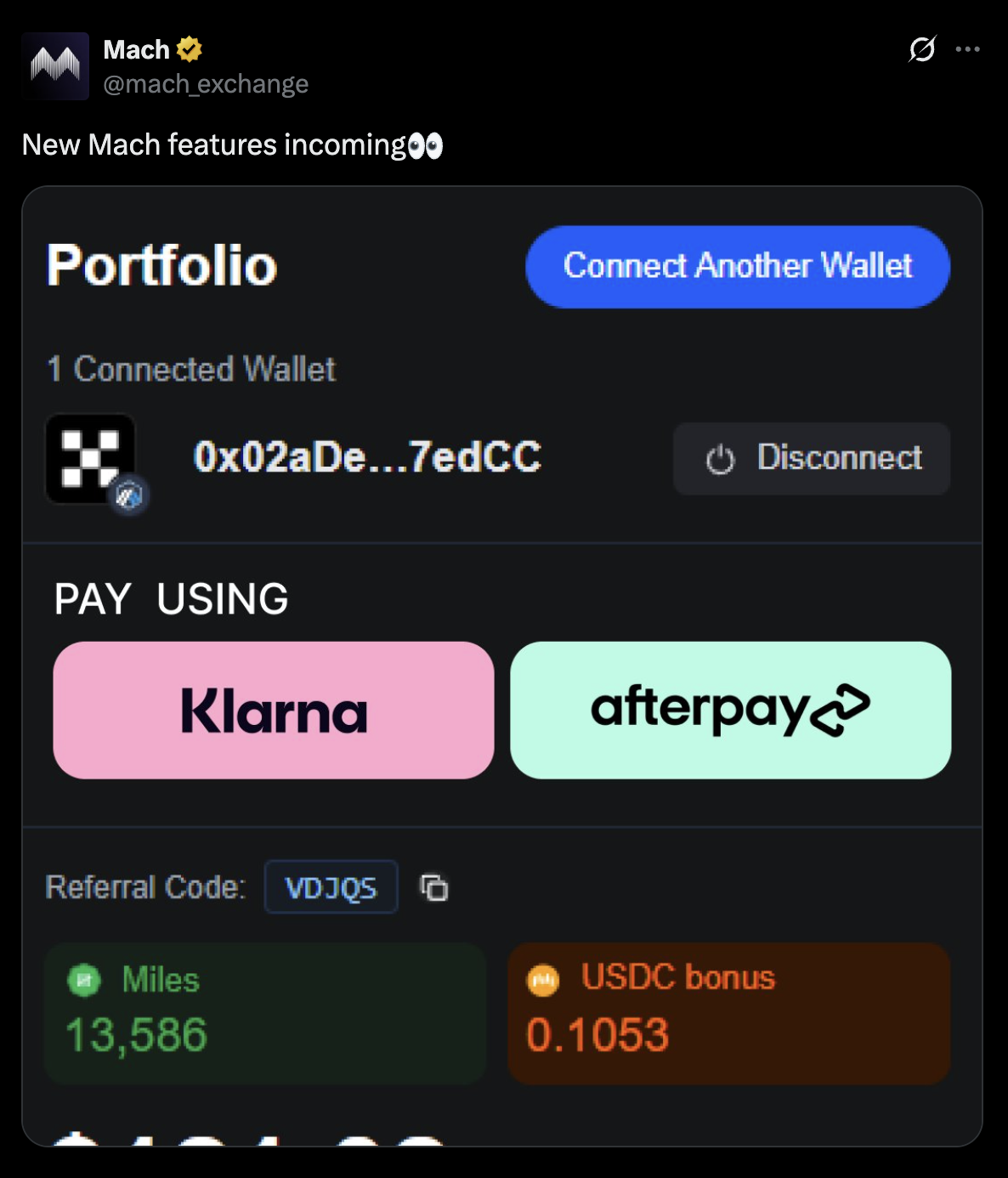The image size is (1008, 1178).
Task: Select the VDJQS referral code field
Action: [331, 887]
